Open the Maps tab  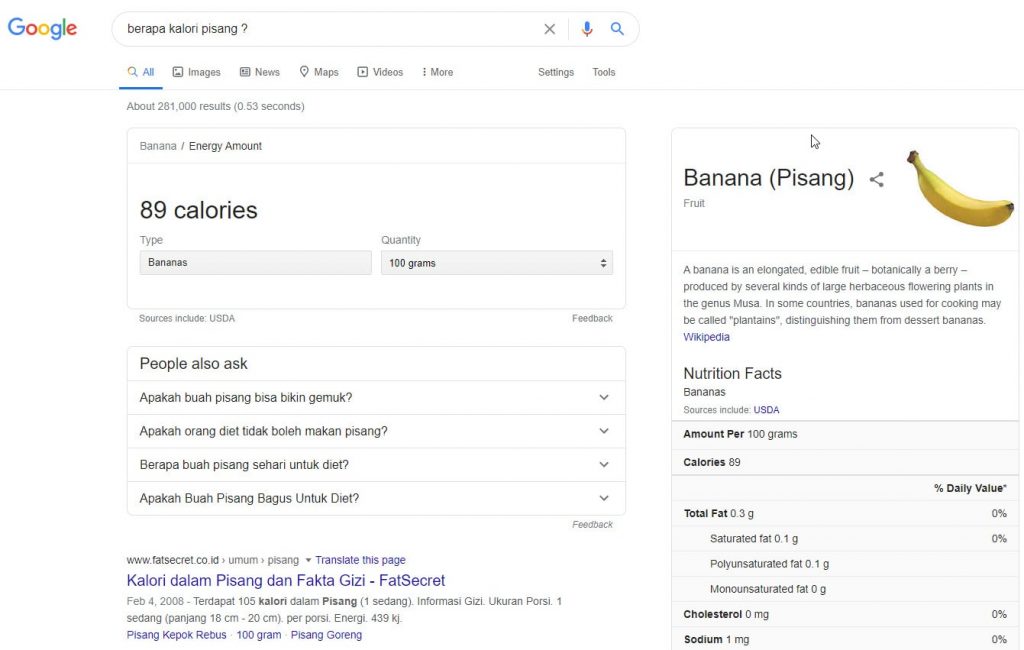(319, 72)
